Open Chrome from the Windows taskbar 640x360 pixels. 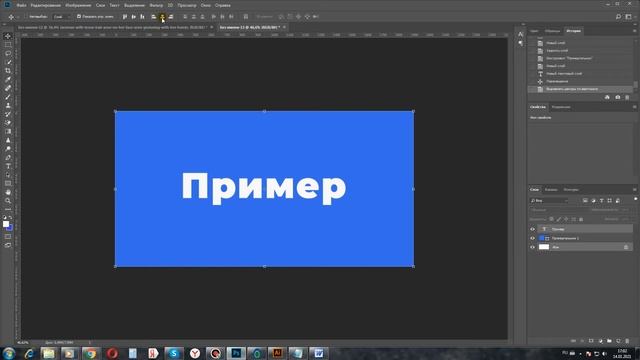click(x=91, y=353)
